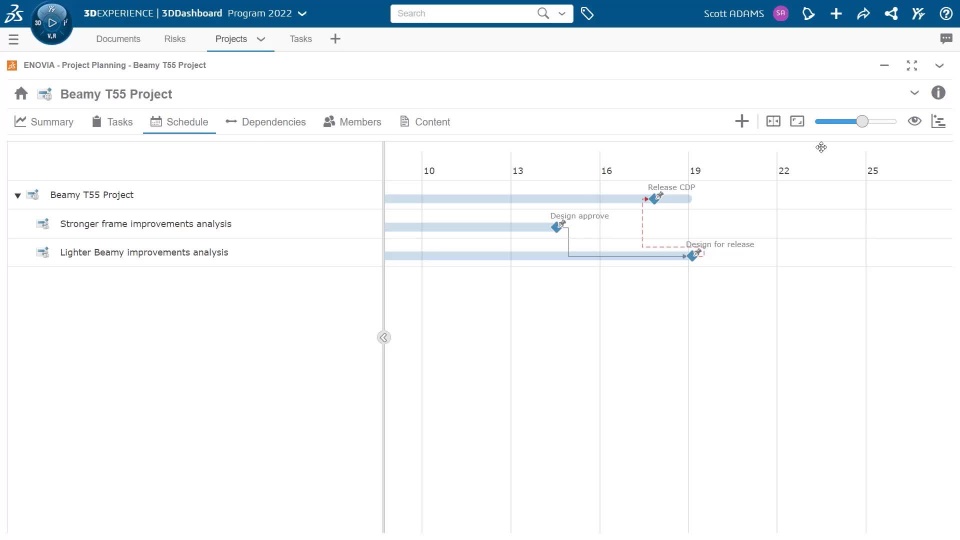This screenshot has width=960, height=540.
Task: Open the tools and settings icon
Action: pos(918,13)
